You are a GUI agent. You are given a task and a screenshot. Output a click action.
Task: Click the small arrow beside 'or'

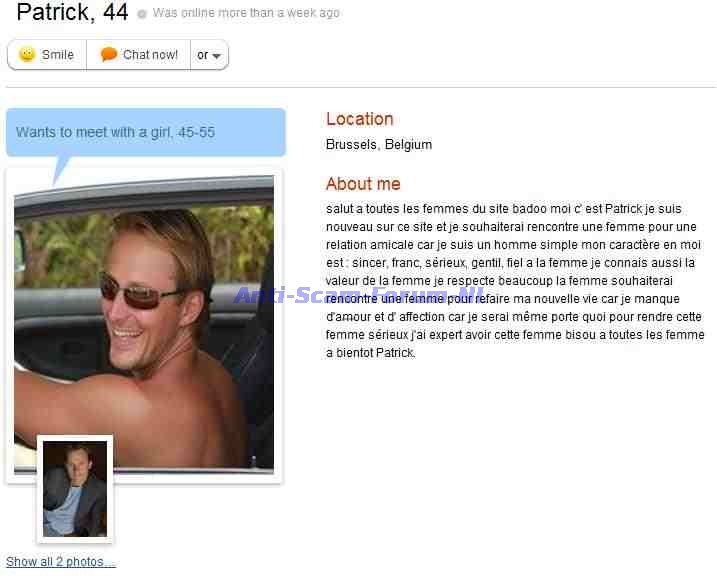click(x=217, y=56)
